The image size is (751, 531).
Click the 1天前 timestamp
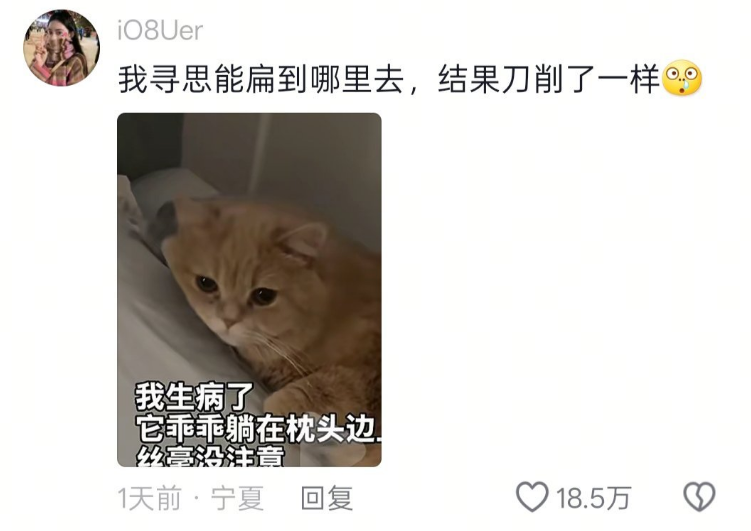tap(150, 498)
